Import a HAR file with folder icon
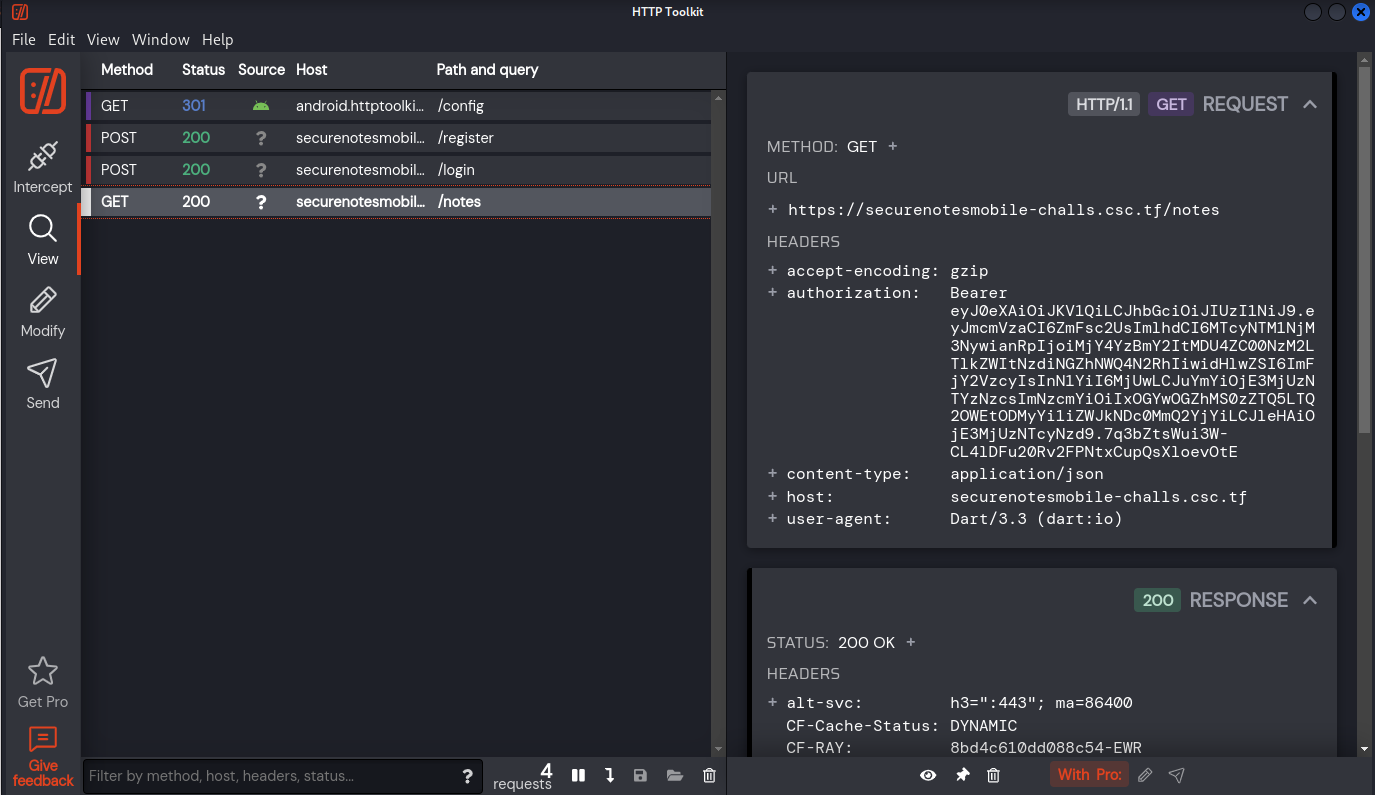1375x795 pixels. pos(674,775)
